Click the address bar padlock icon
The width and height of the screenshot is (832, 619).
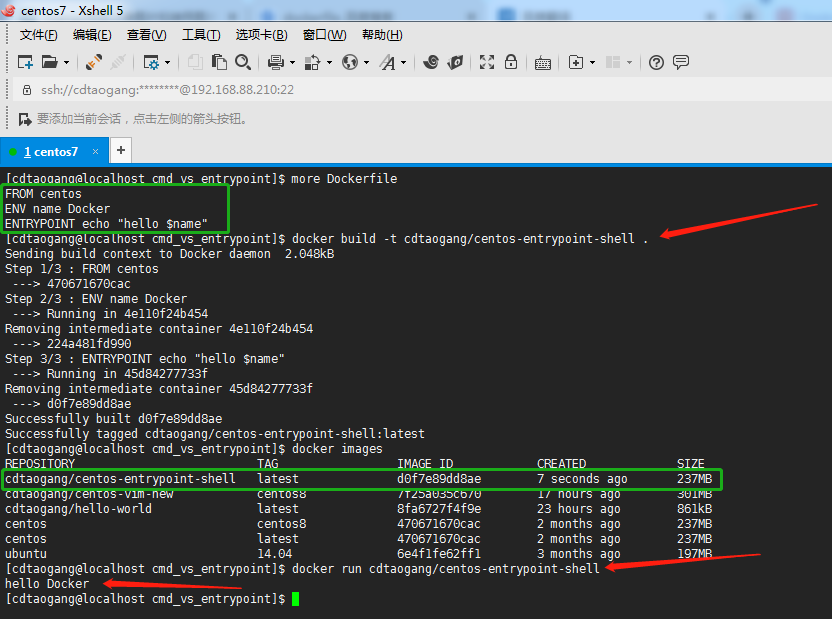tap(27, 90)
